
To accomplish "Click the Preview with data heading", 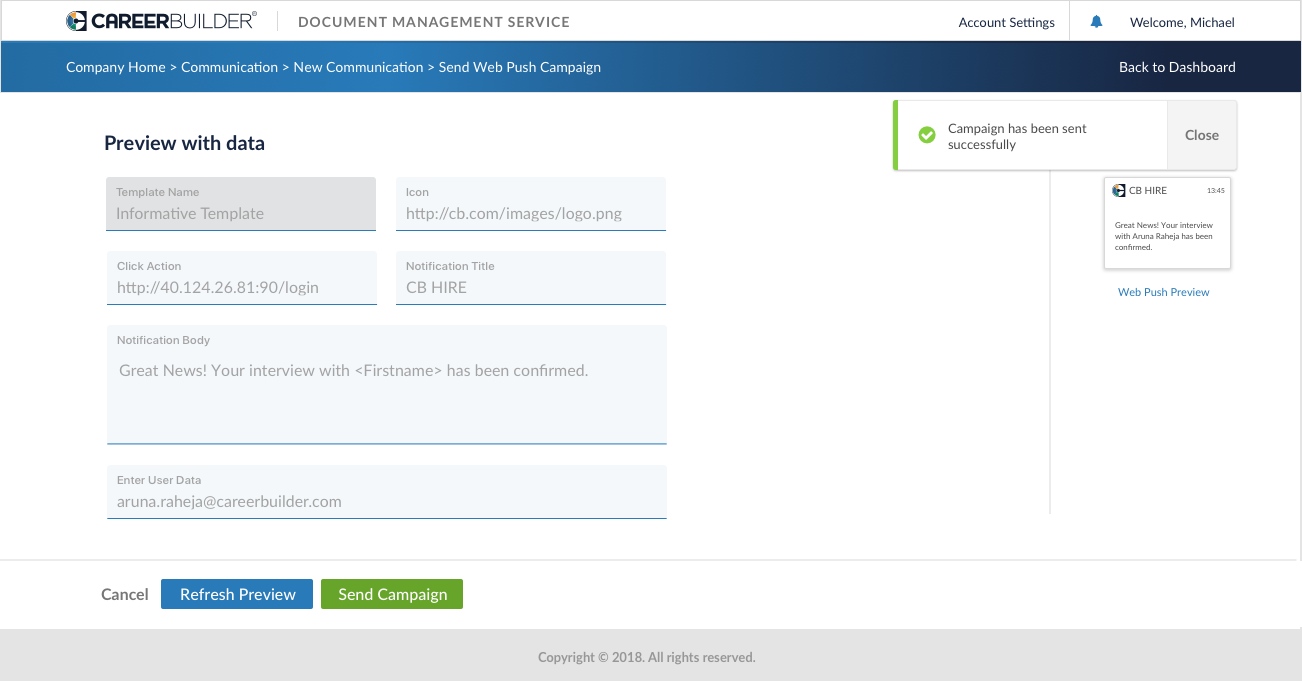I will coord(184,143).
